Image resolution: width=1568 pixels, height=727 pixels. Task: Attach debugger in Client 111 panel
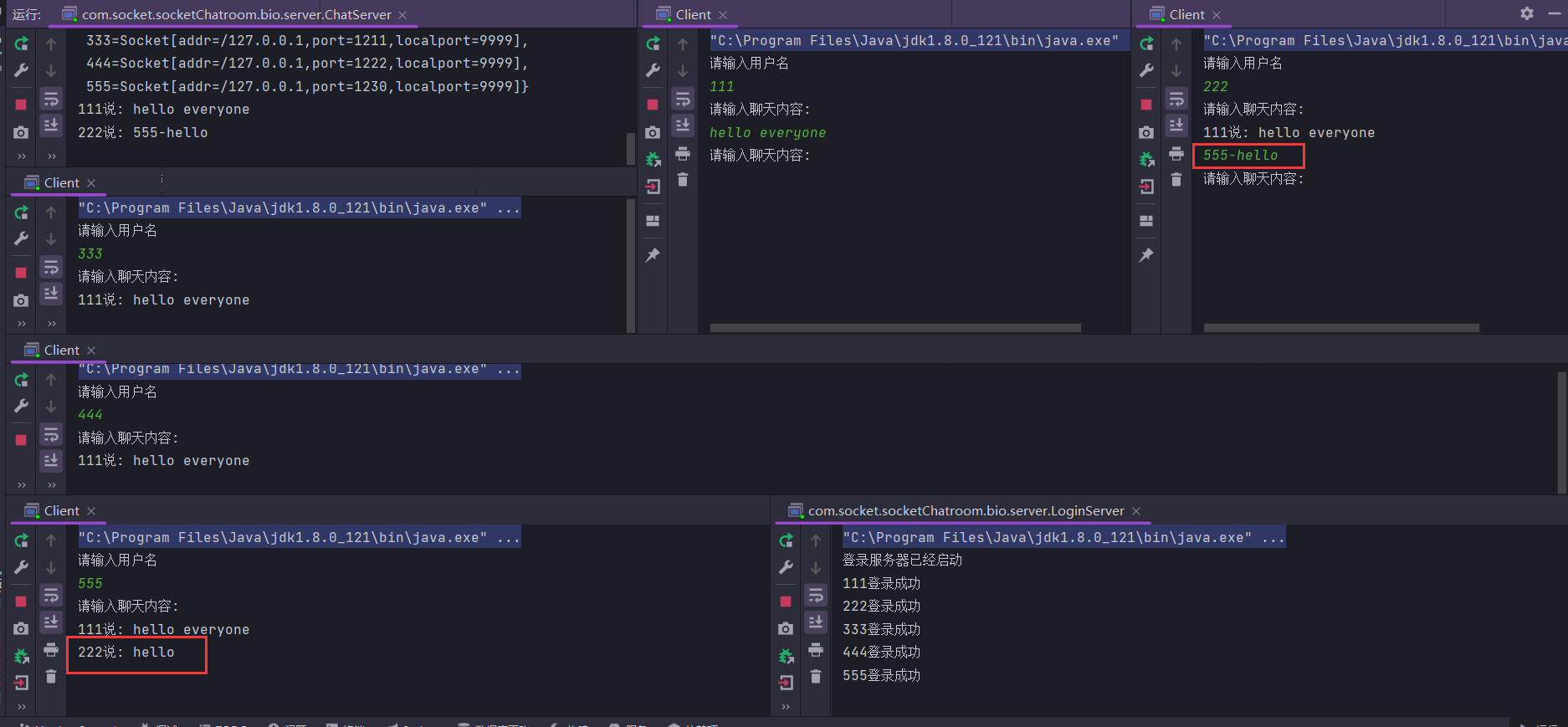tap(653, 159)
